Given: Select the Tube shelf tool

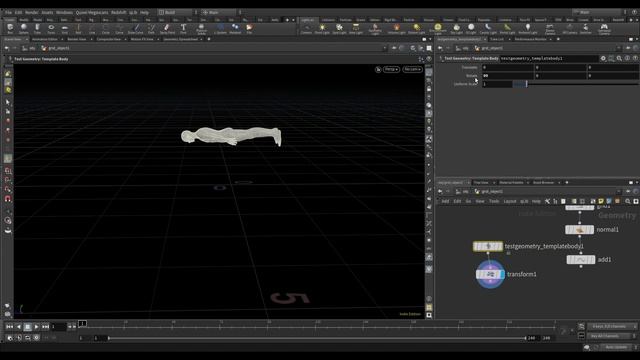Looking at the screenshot, I should click(37, 29).
